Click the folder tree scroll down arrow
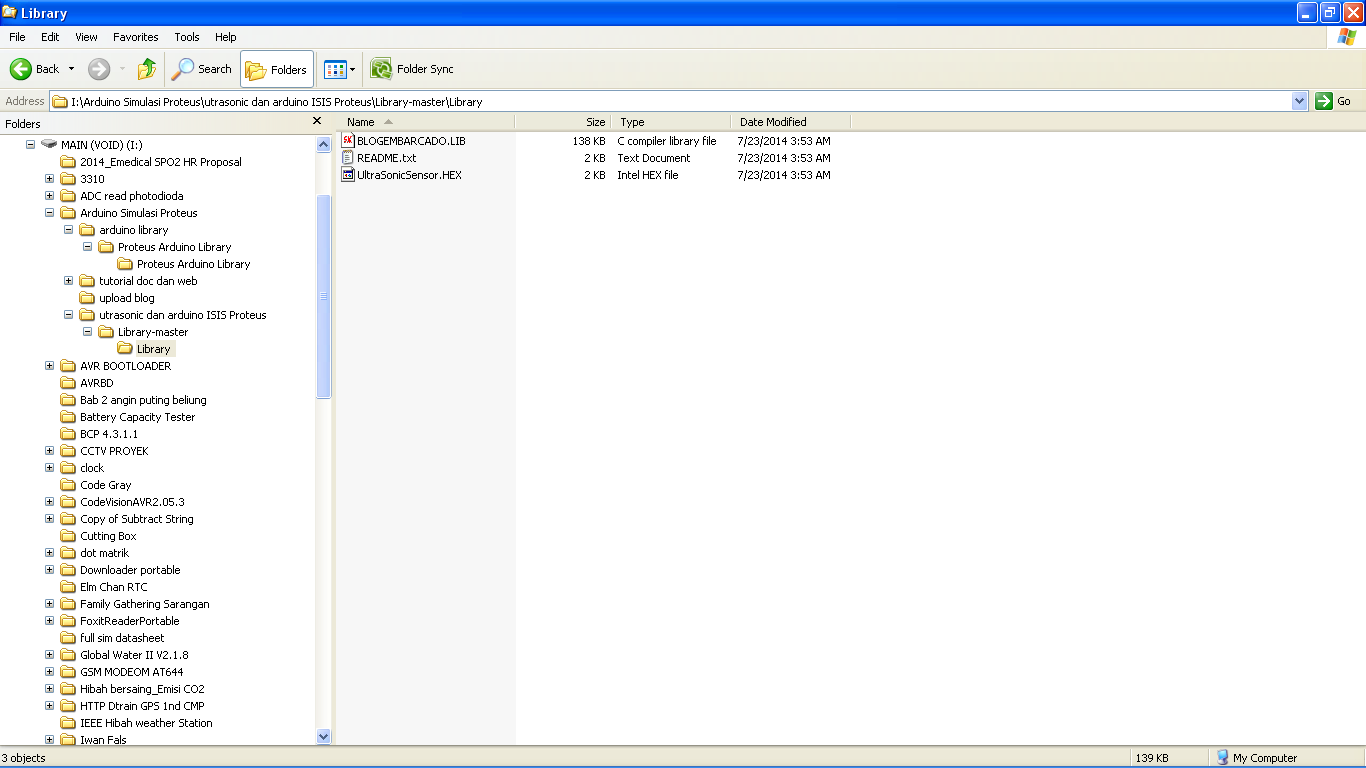 [x=323, y=736]
